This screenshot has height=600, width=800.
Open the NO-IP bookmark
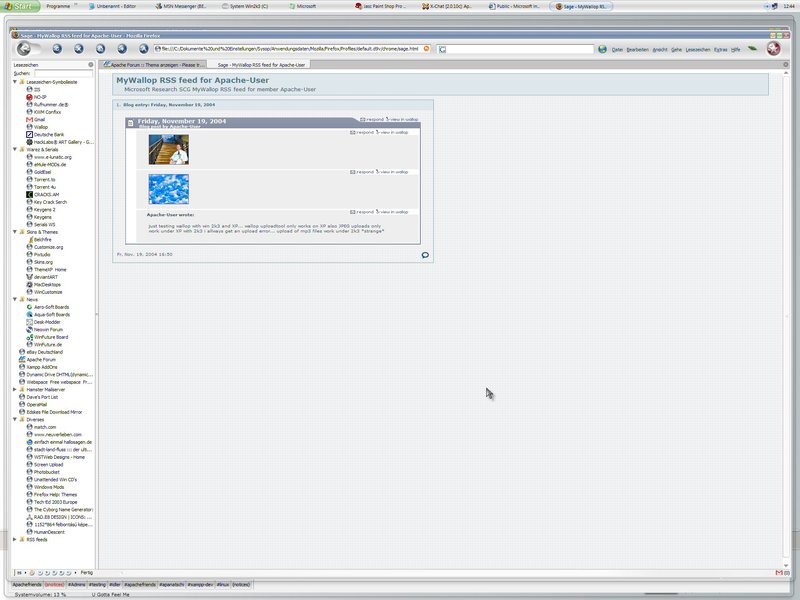coord(41,96)
